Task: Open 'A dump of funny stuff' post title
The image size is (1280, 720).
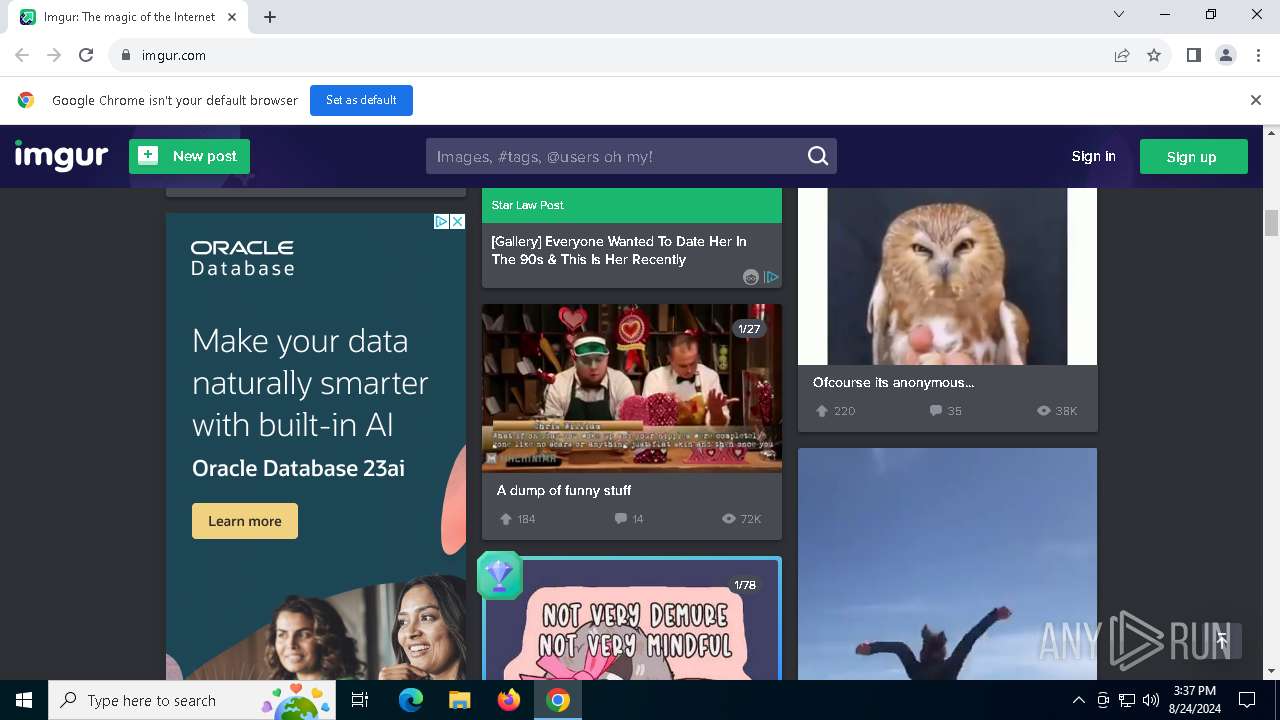Action: click(x=564, y=490)
